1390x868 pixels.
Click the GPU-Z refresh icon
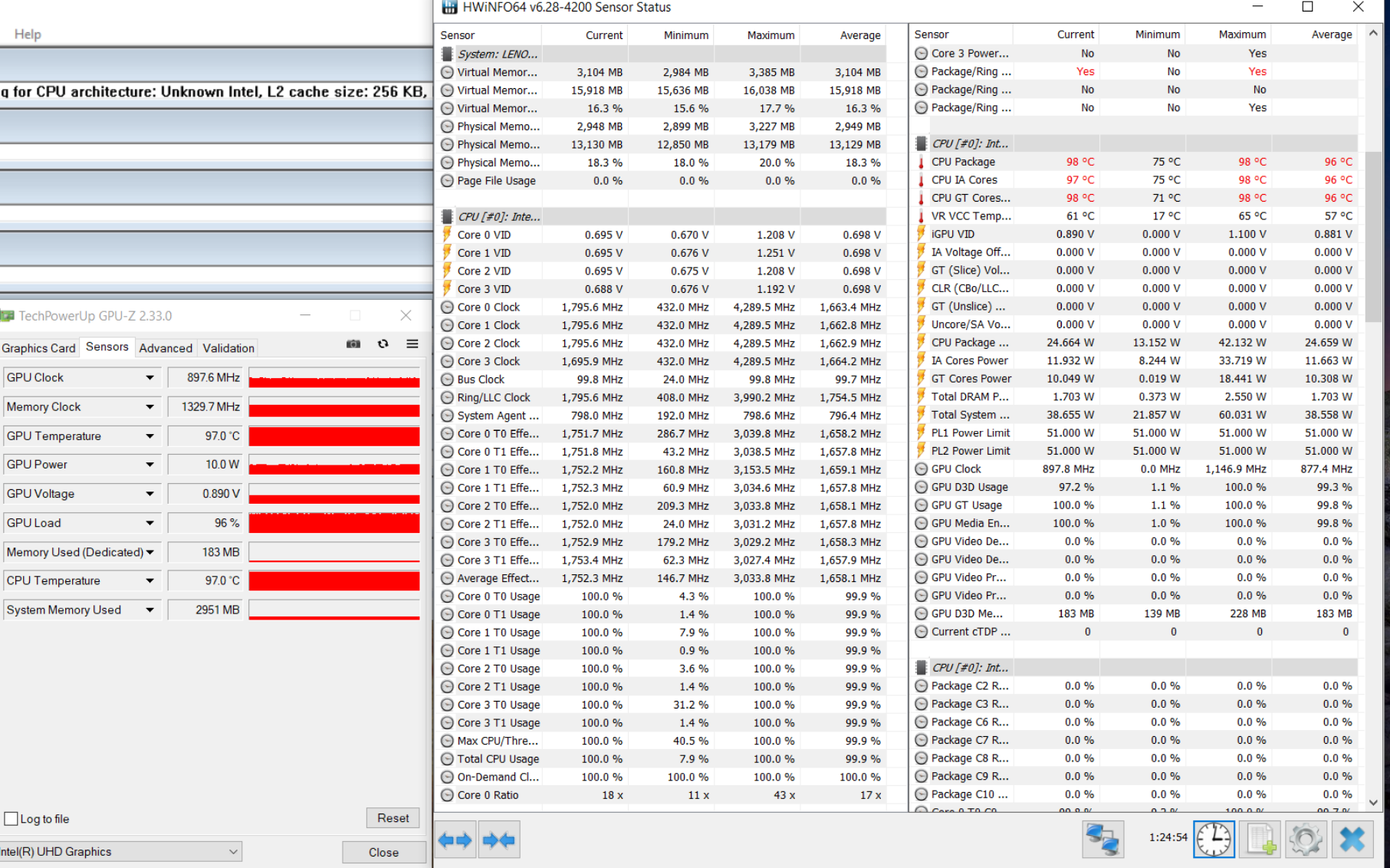(x=383, y=344)
